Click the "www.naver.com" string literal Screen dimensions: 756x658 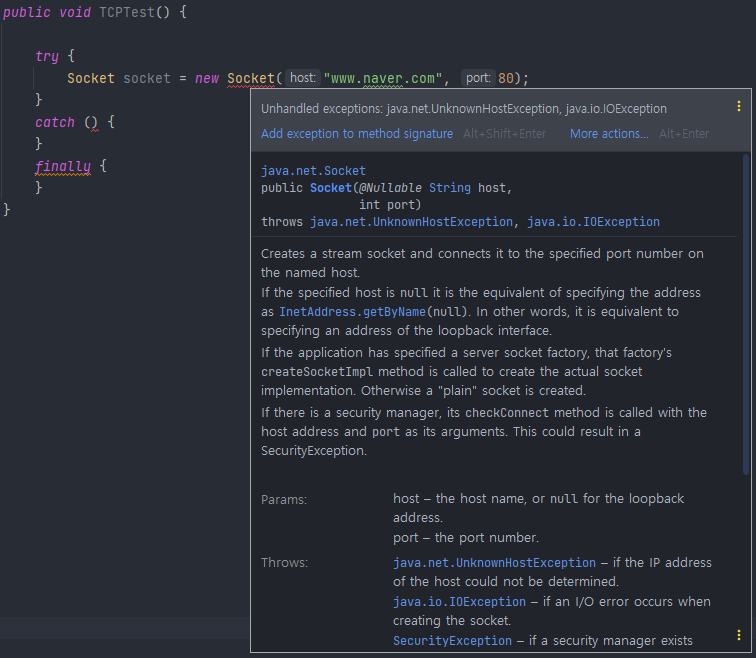point(383,78)
